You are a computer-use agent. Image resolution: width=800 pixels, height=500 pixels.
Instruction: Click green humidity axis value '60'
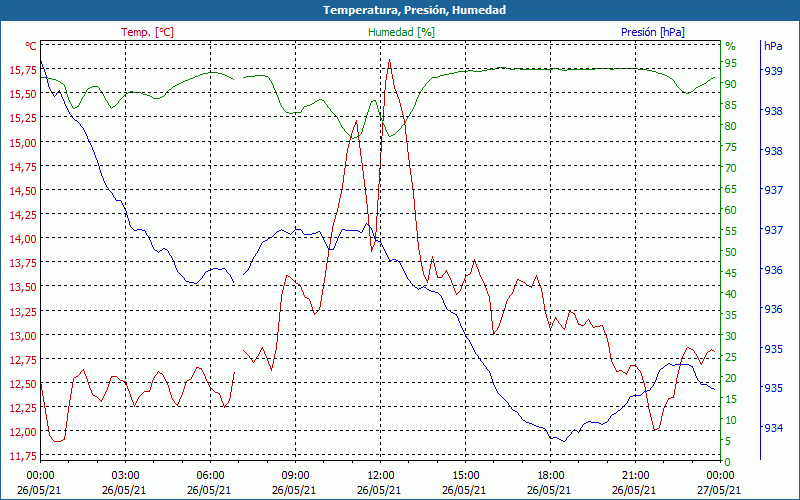click(x=731, y=210)
